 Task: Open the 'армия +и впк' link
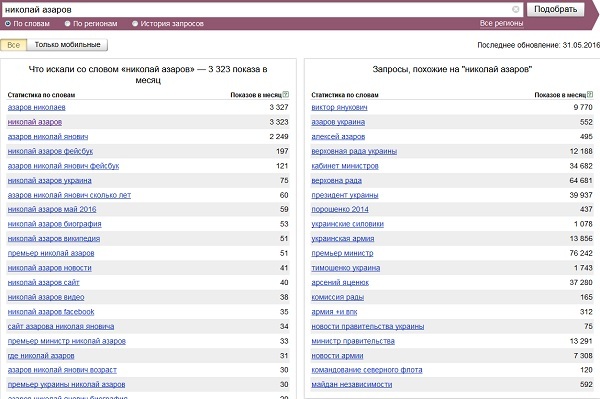point(334,312)
